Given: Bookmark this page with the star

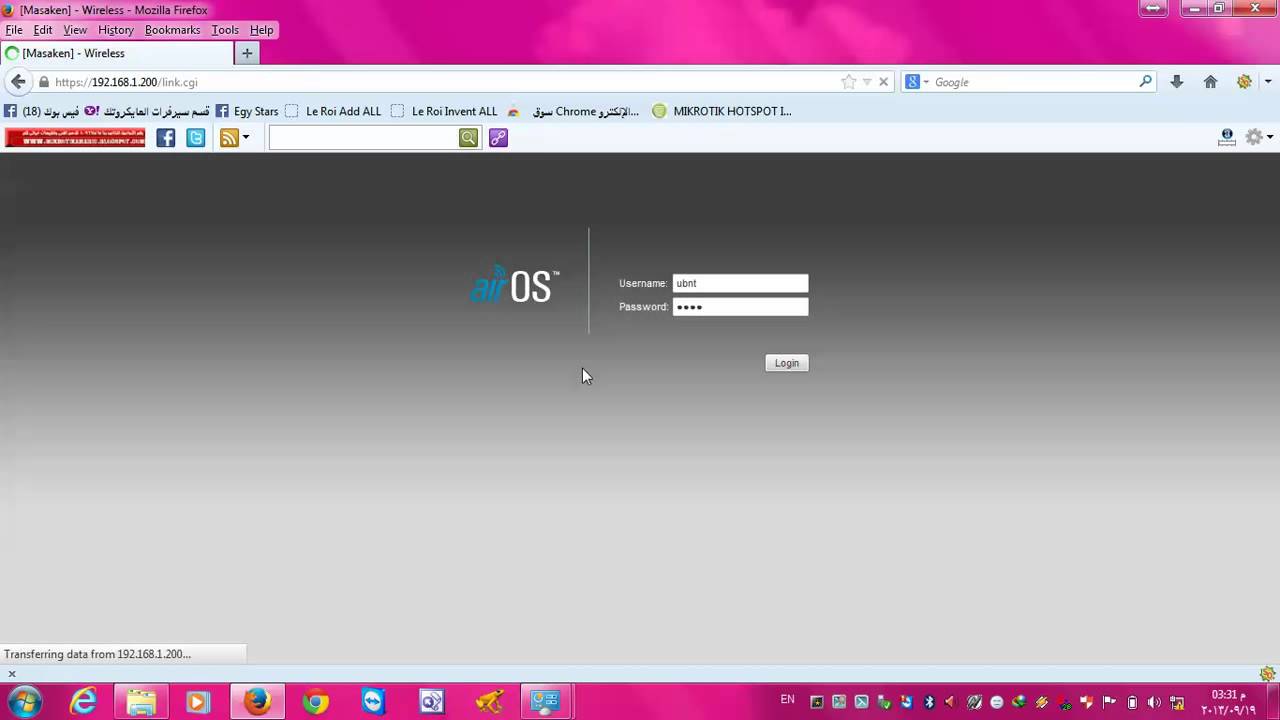Looking at the screenshot, I should (849, 82).
